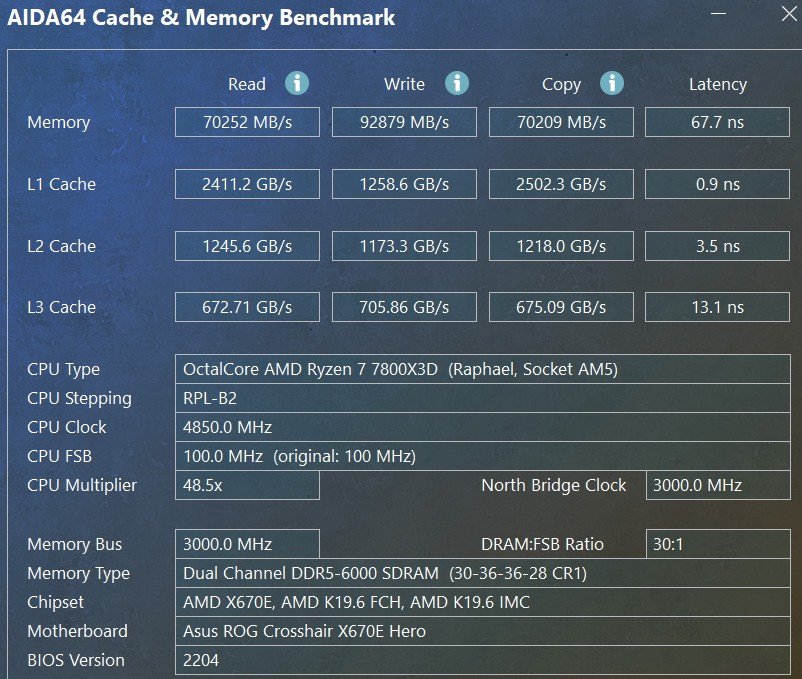Select the Memory Write 92879 MB/s field
This screenshot has width=802, height=679.
[x=405, y=122]
